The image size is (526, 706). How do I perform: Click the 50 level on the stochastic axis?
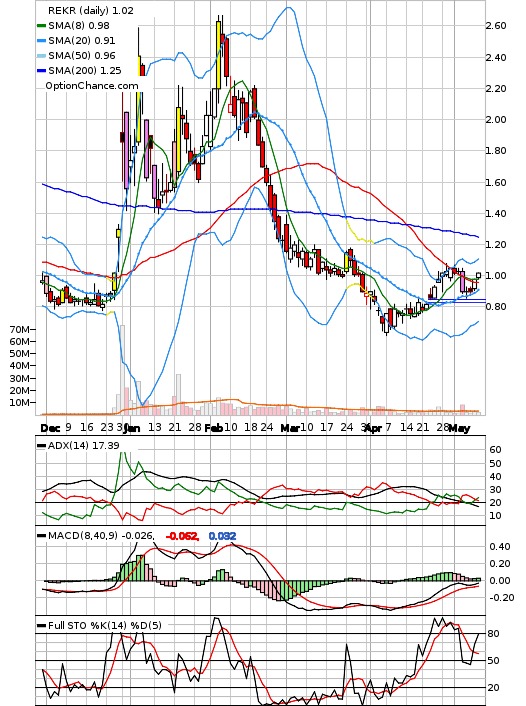pyautogui.click(x=494, y=661)
